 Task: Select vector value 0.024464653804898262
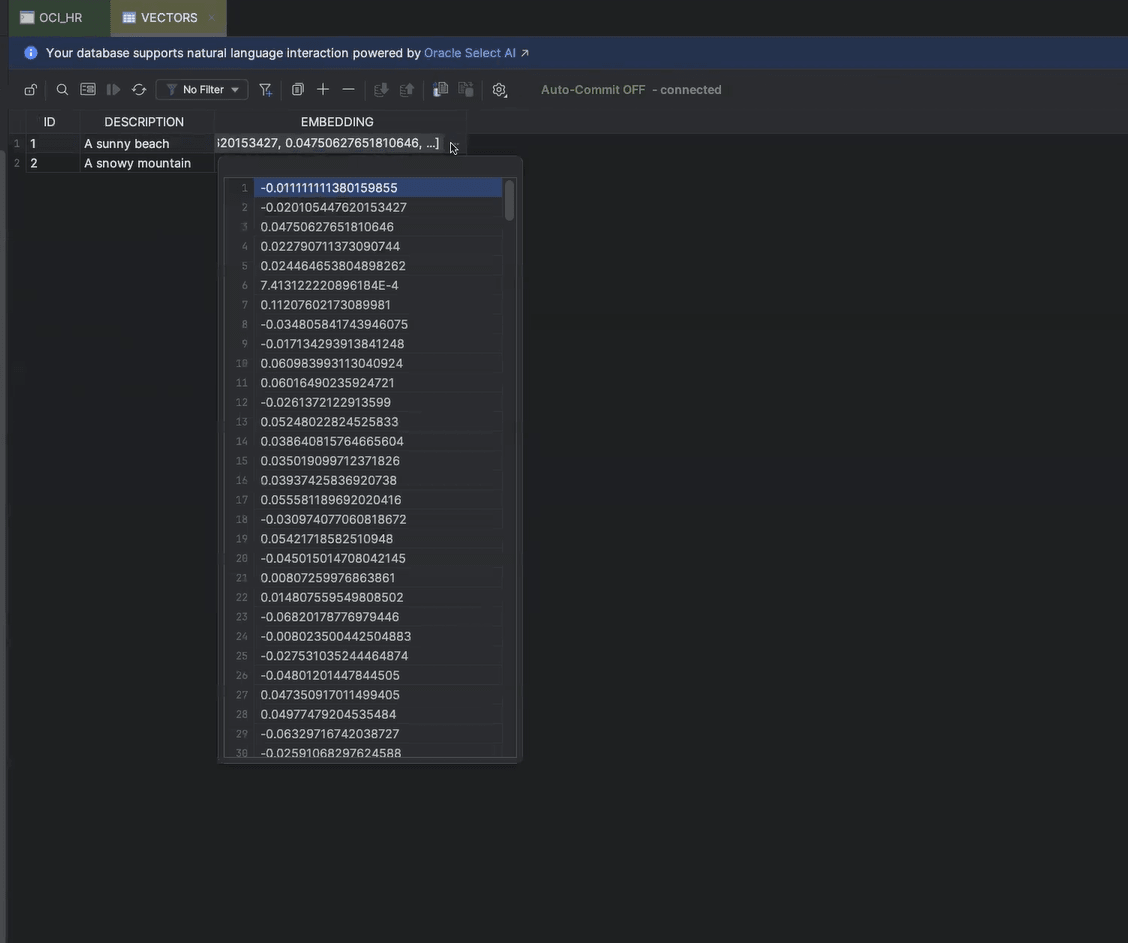coord(377,265)
